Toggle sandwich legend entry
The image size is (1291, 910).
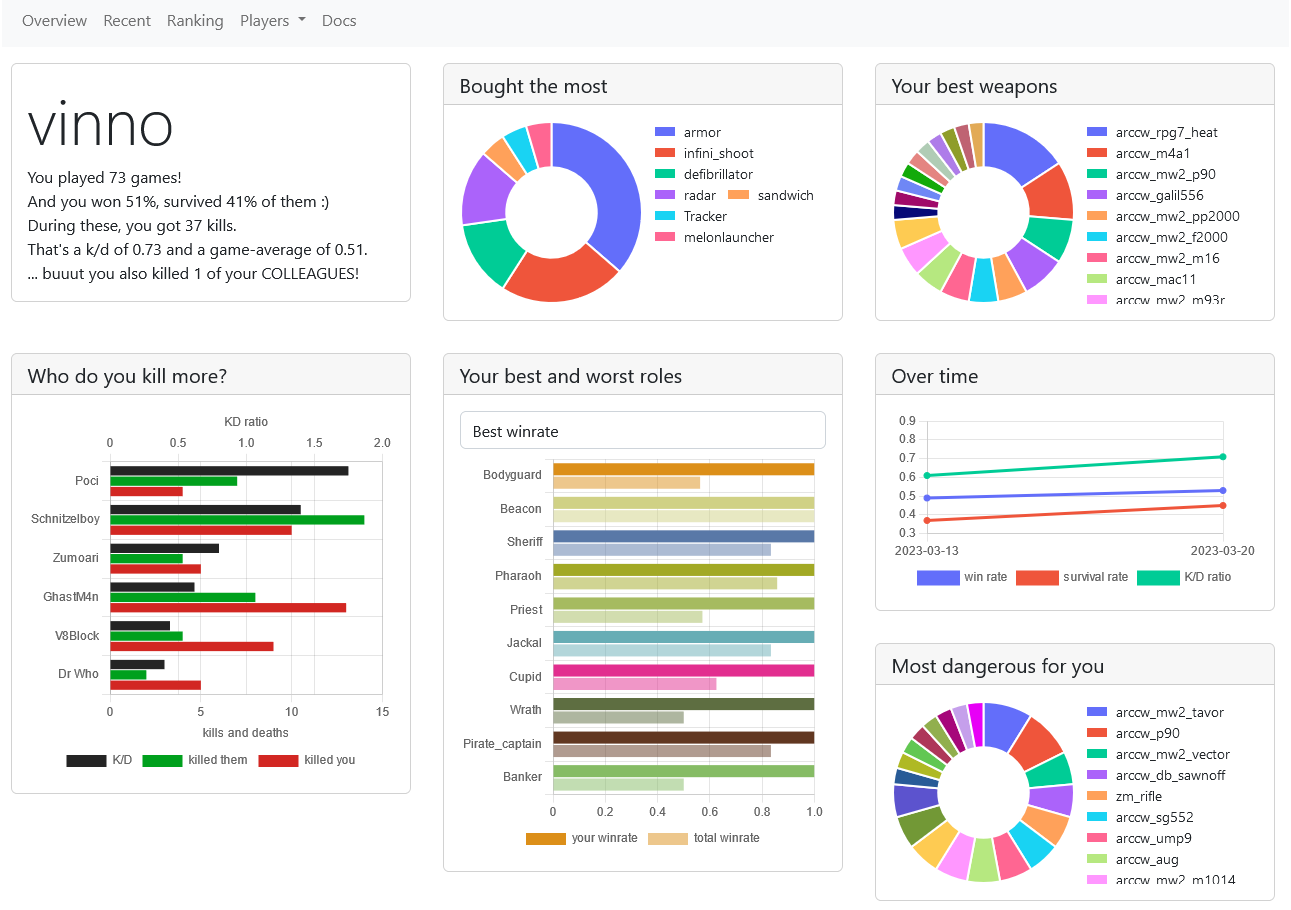pos(770,196)
